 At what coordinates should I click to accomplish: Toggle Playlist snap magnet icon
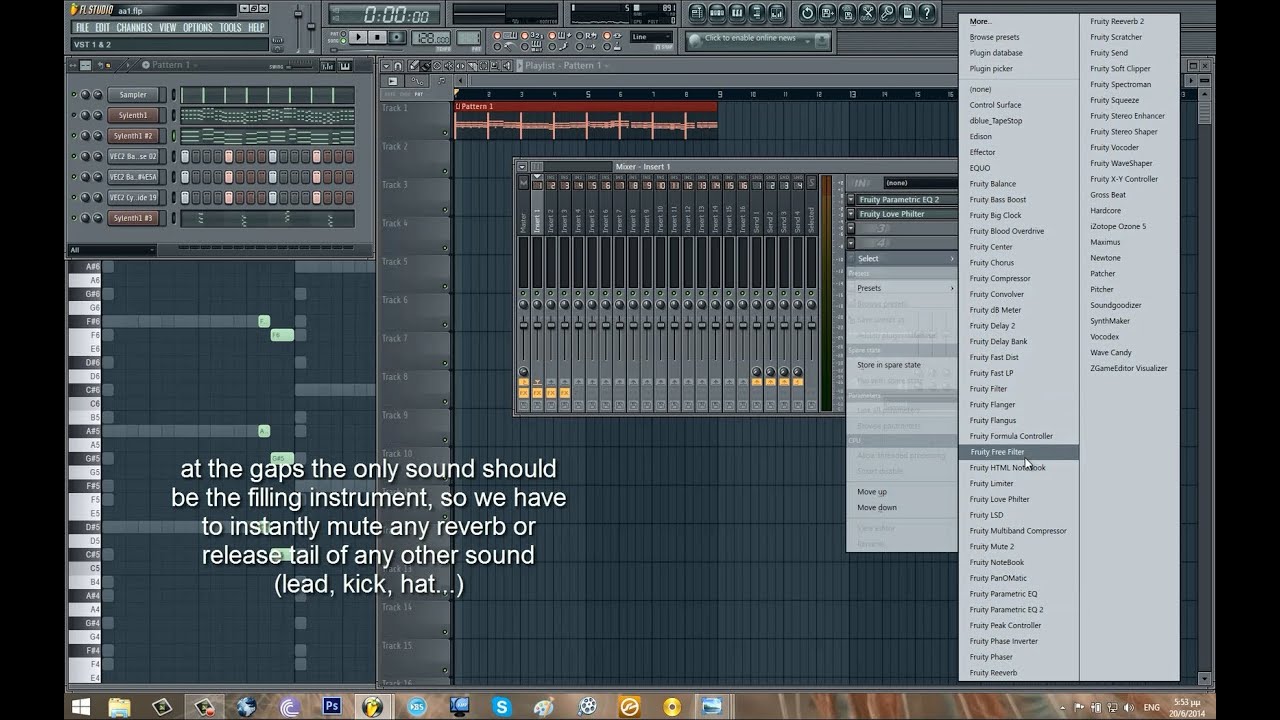point(397,66)
